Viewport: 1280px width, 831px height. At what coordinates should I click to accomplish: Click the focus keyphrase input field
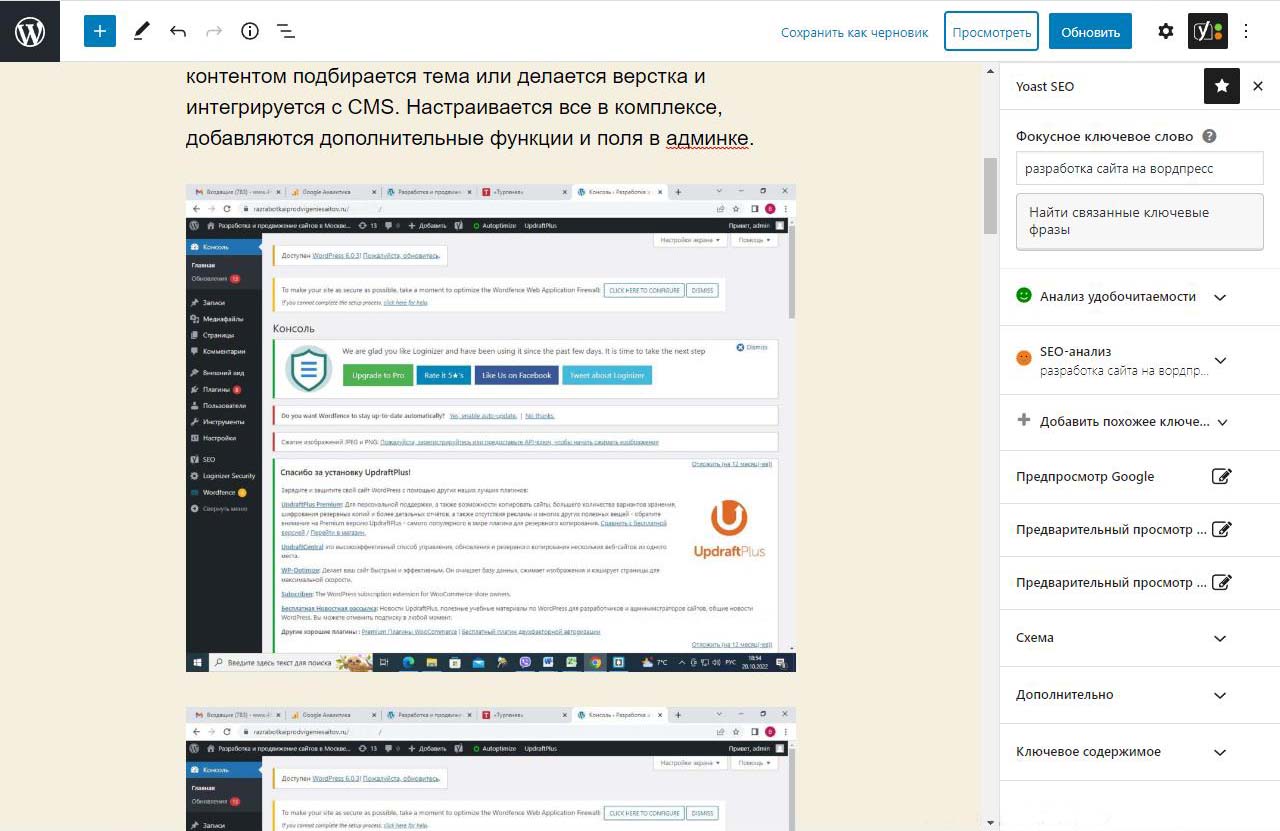pos(1139,169)
